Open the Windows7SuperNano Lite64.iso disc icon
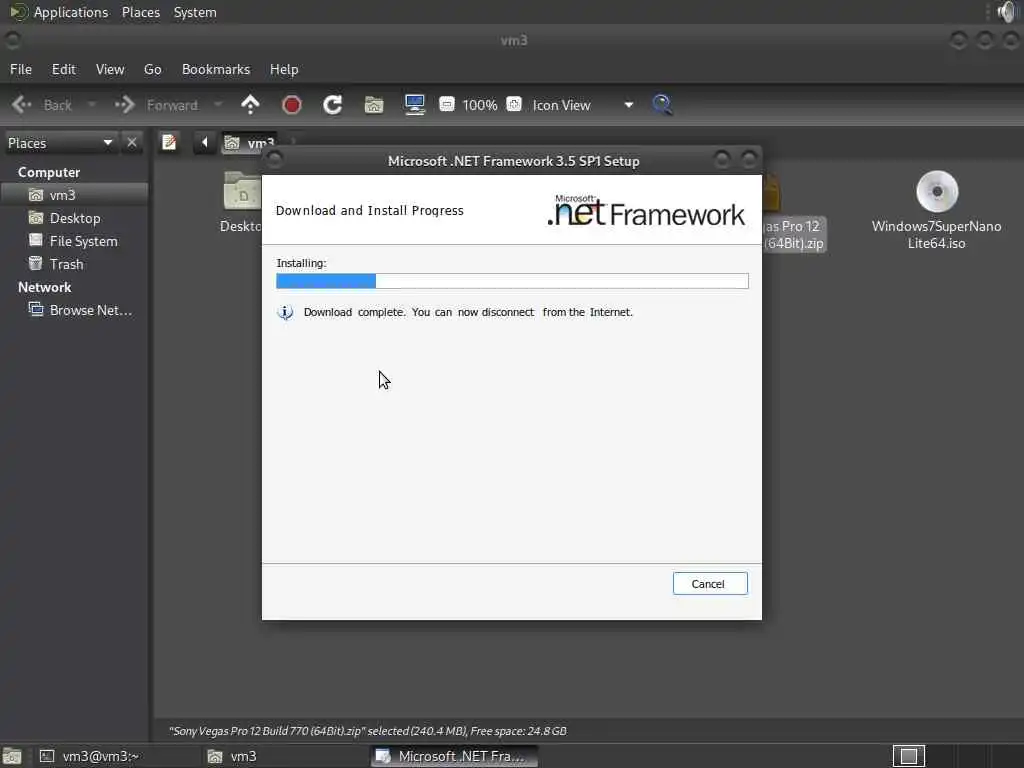The width and height of the screenshot is (1024, 768). [x=936, y=191]
